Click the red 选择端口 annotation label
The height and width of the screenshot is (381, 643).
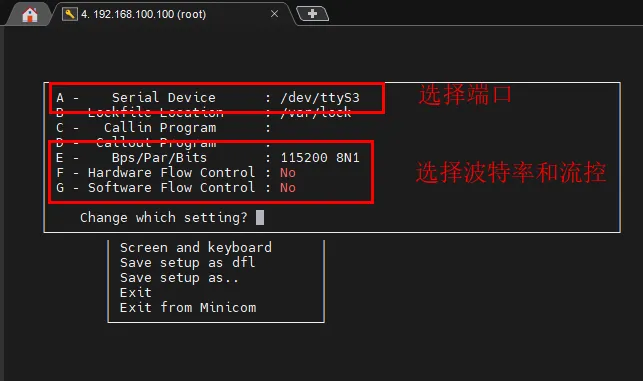coord(465,95)
